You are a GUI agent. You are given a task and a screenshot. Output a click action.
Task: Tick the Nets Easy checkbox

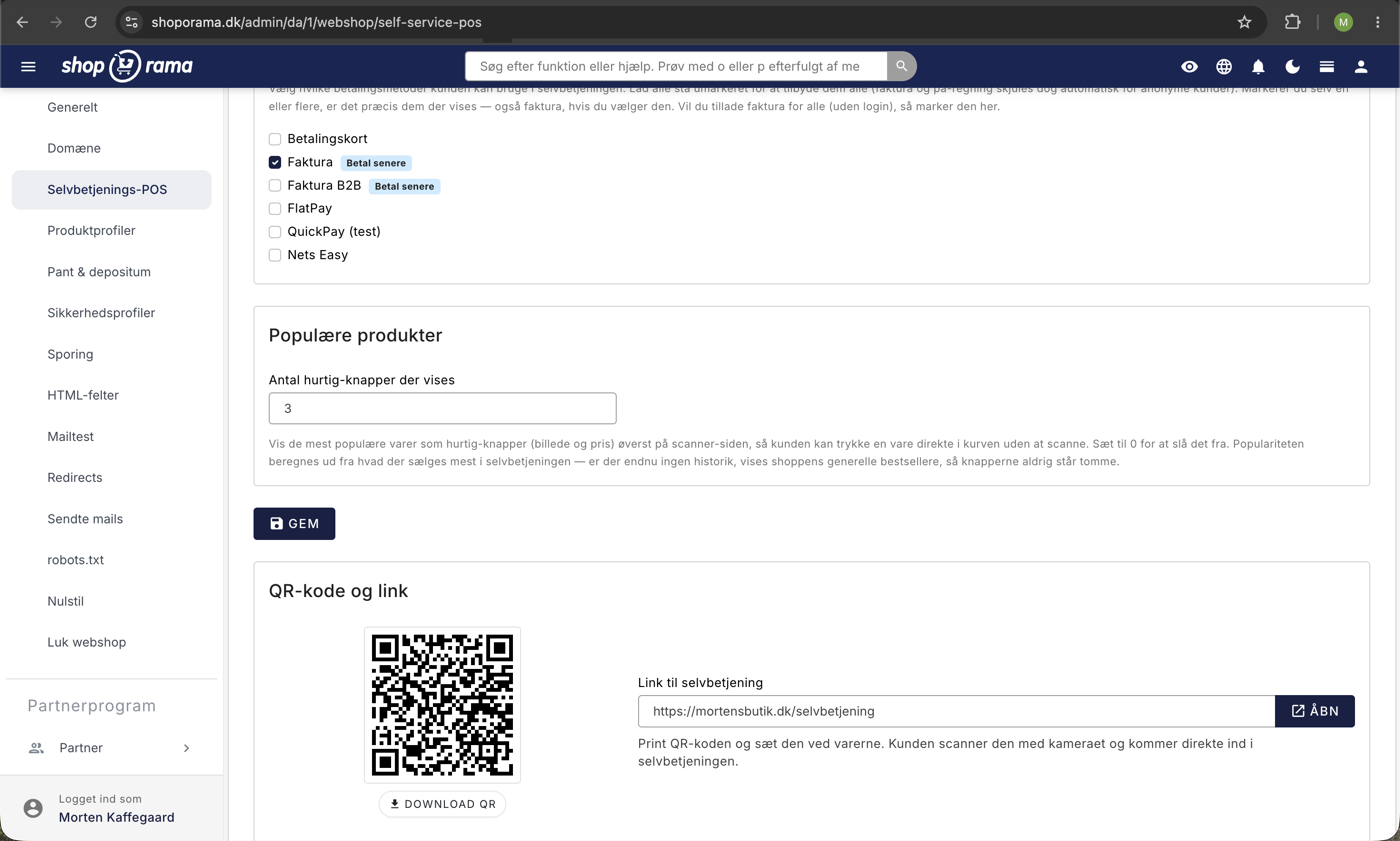coord(275,255)
